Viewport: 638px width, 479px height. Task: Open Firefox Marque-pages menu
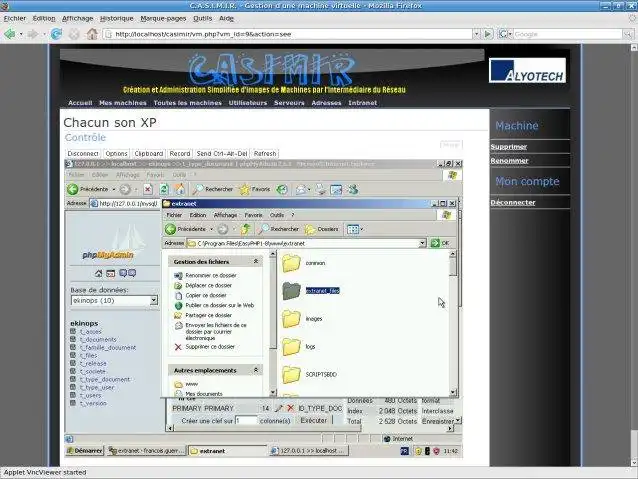point(163,18)
